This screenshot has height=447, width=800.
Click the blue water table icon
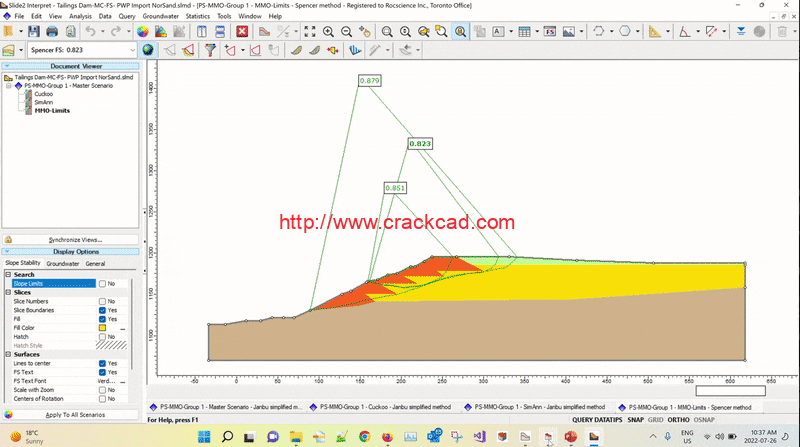click(x=741, y=32)
